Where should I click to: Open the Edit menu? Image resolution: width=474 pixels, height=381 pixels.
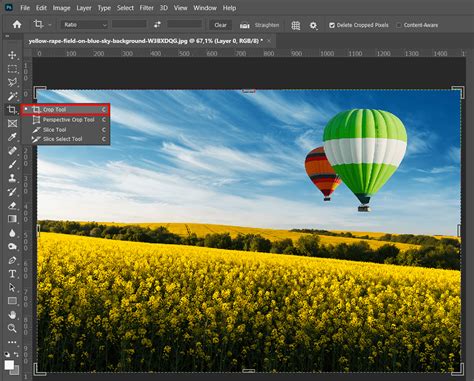[x=41, y=8]
